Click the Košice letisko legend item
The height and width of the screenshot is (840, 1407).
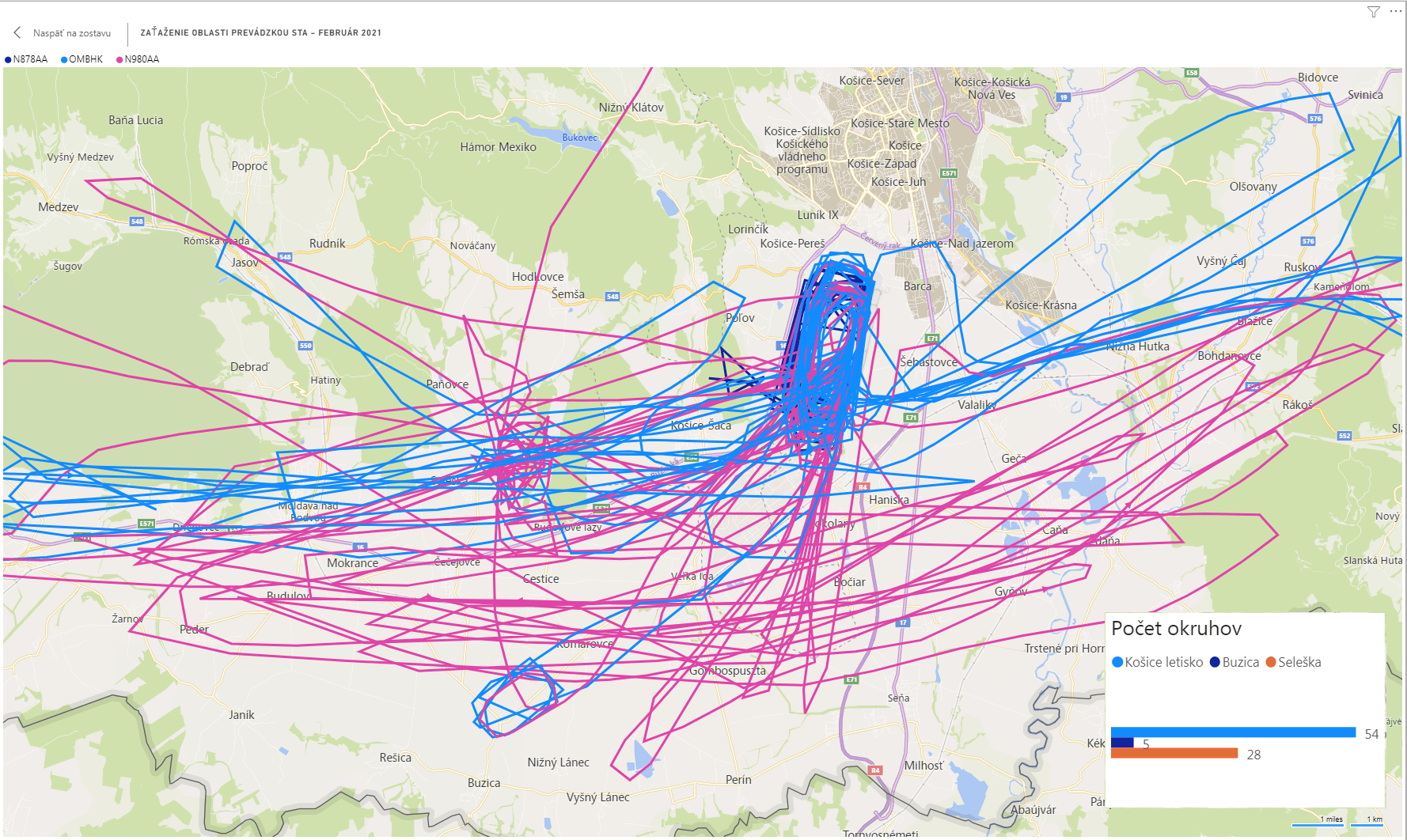pos(1157,662)
